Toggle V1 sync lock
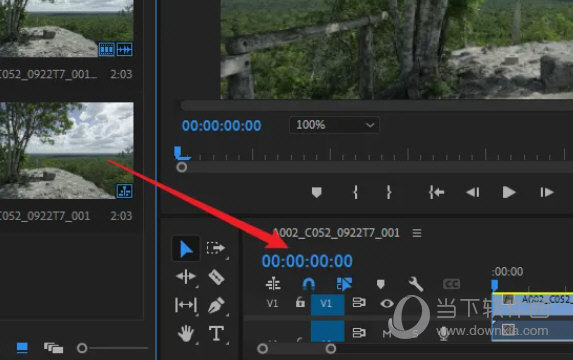This screenshot has width=573, height=360. tap(358, 303)
